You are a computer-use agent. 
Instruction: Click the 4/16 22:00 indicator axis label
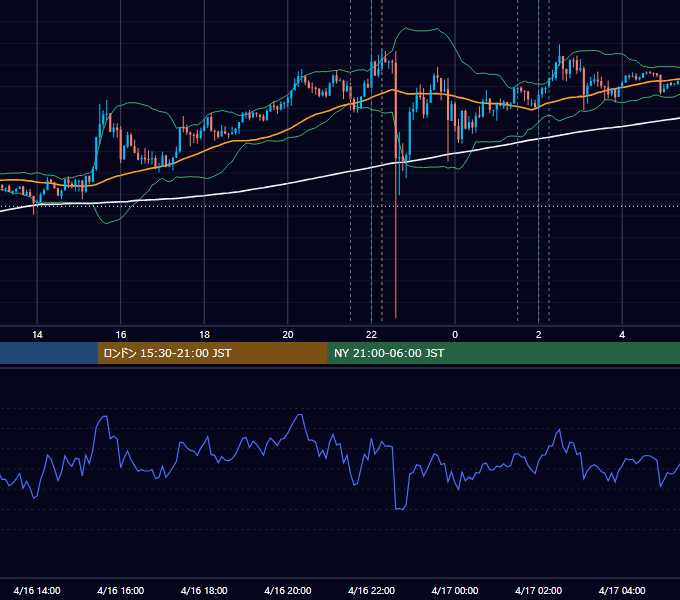(x=371, y=590)
